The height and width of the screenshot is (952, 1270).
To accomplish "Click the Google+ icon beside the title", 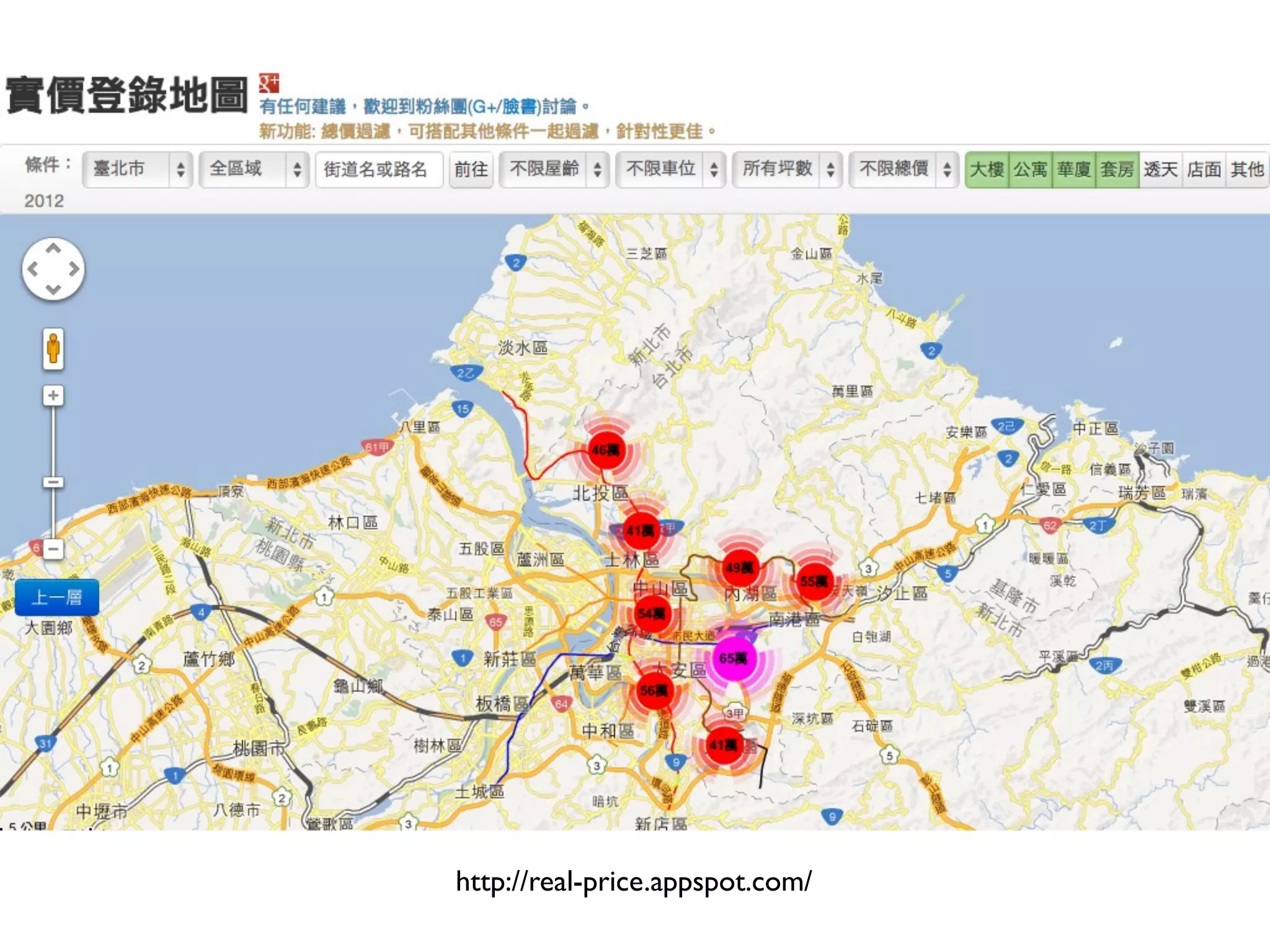I will click(269, 84).
